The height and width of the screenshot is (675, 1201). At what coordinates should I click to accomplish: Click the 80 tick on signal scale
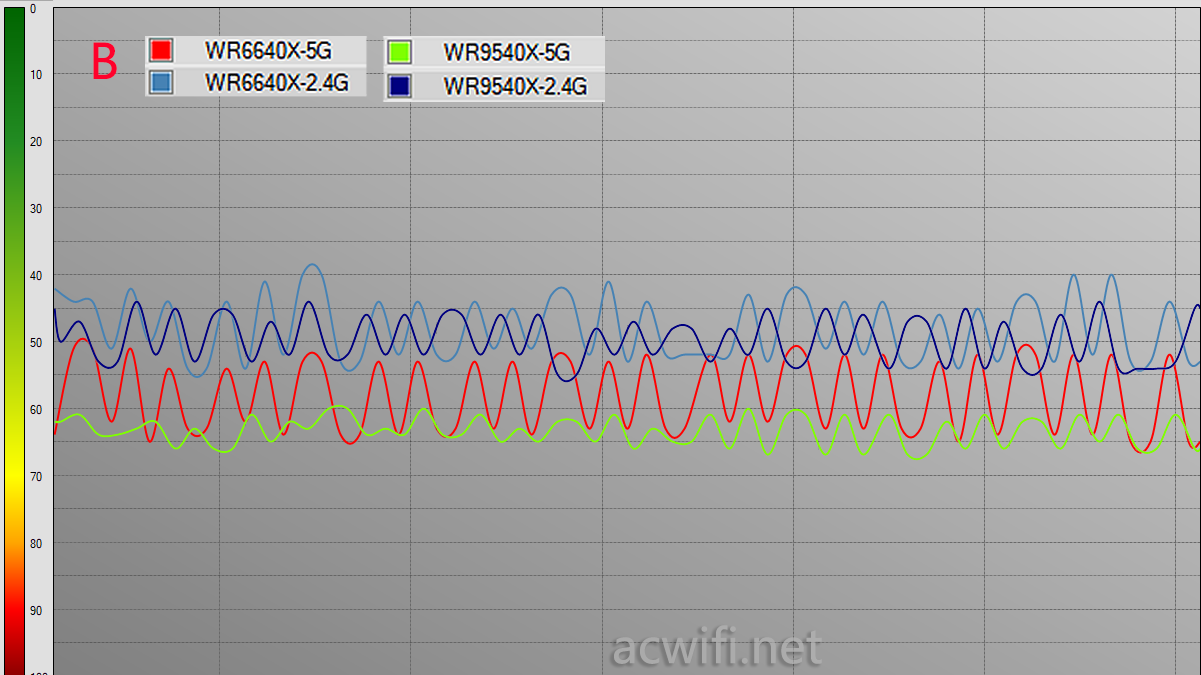[x=36, y=544]
